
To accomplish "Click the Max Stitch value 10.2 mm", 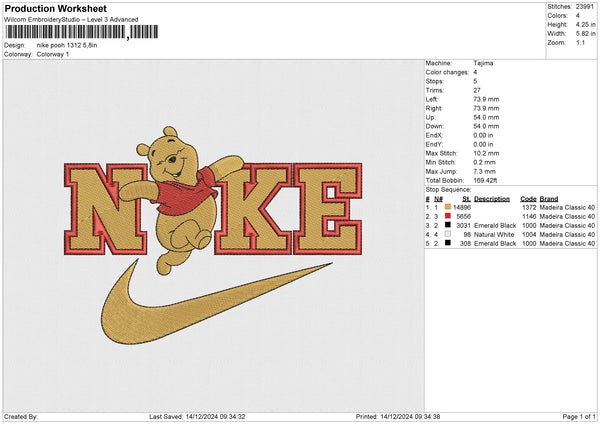I will (x=486, y=153).
